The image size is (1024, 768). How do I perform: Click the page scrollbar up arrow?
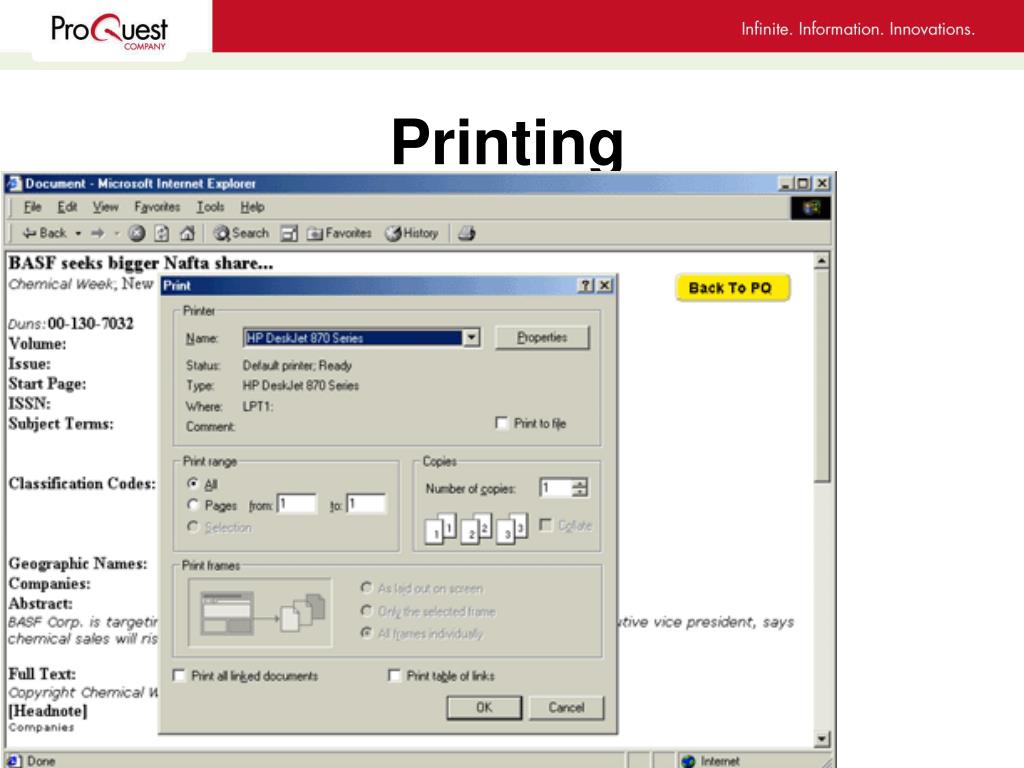tap(822, 261)
